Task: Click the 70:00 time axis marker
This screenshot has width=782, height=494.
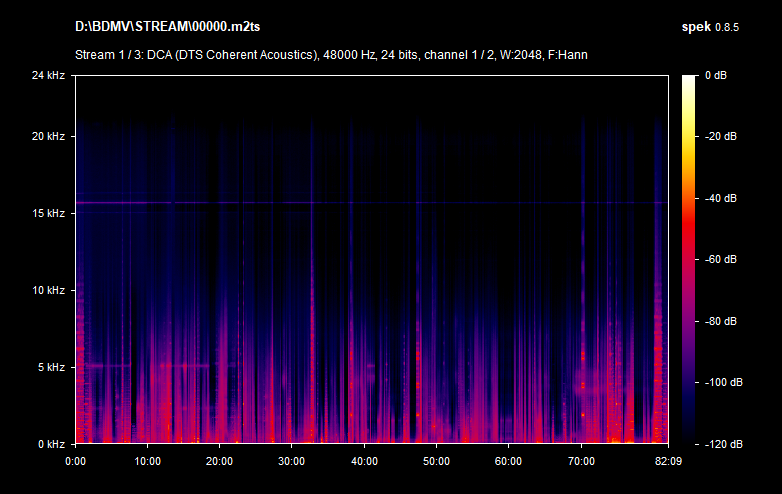Action: pyautogui.click(x=580, y=461)
